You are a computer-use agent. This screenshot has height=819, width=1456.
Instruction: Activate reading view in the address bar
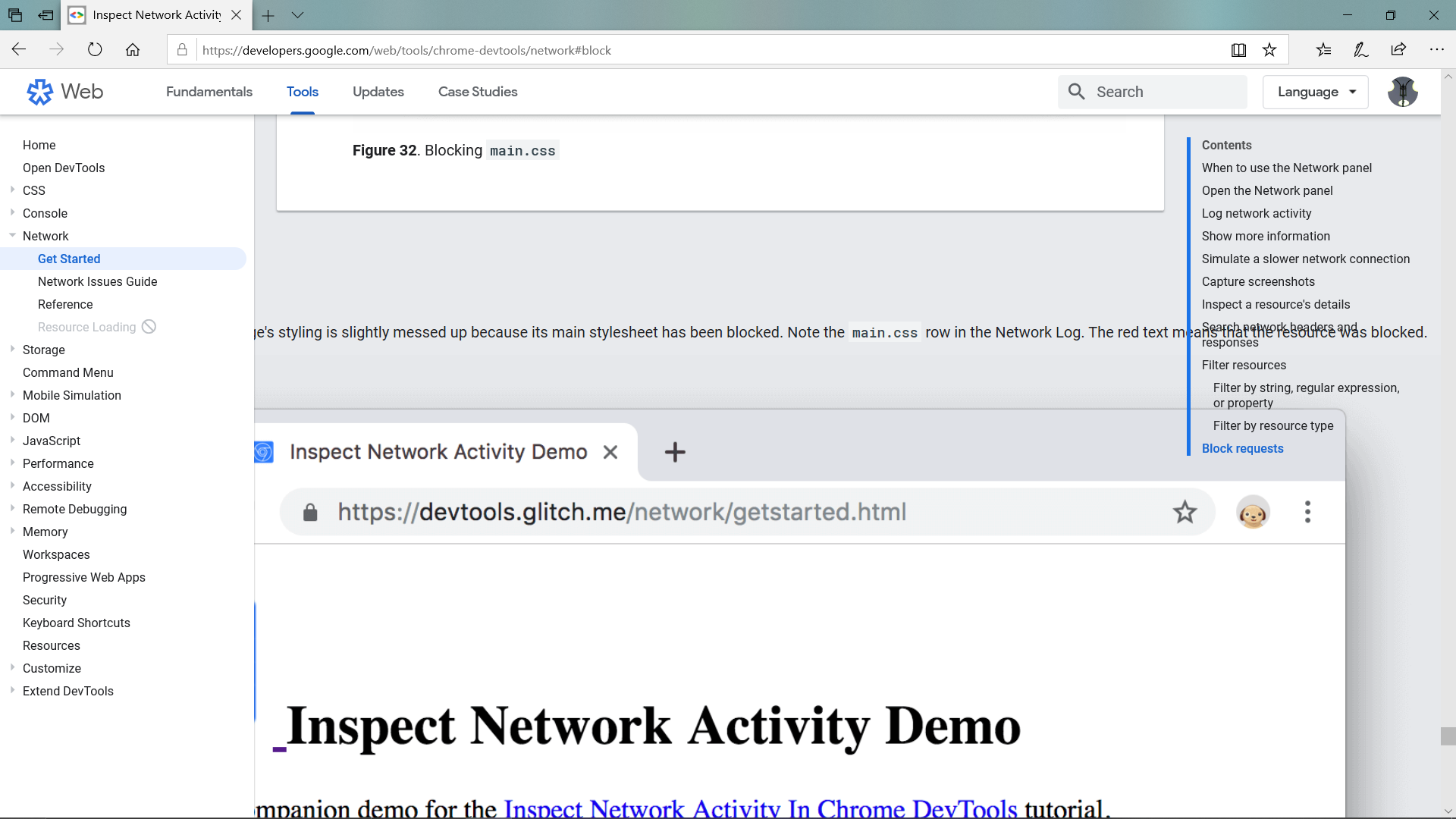(x=1239, y=50)
